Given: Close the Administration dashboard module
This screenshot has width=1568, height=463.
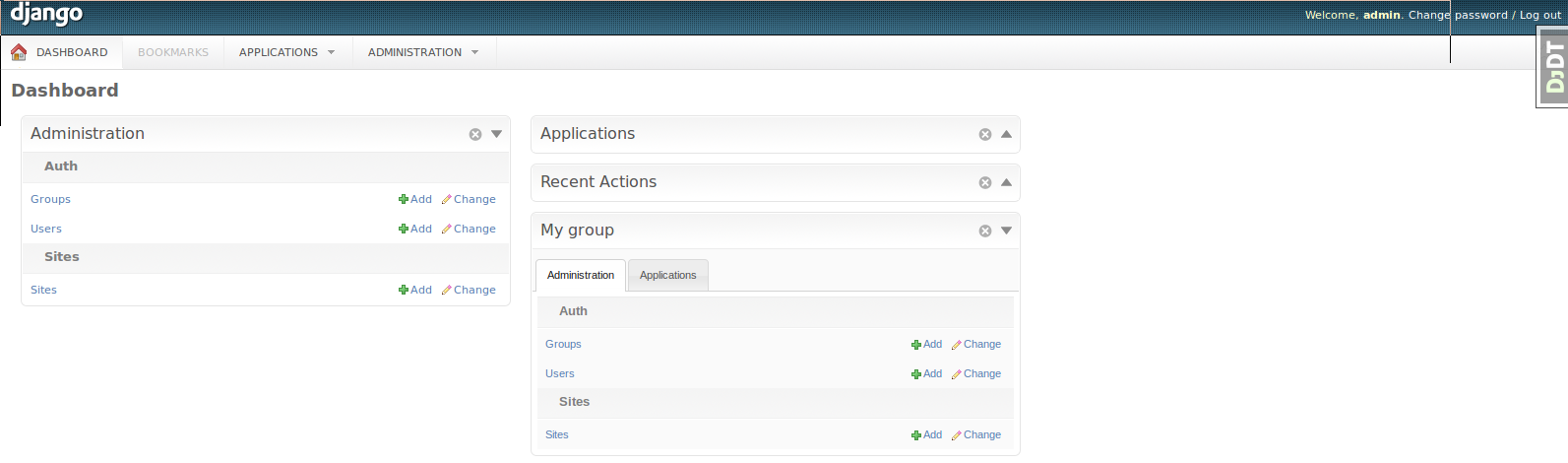Looking at the screenshot, I should click(x=475, y=134).
